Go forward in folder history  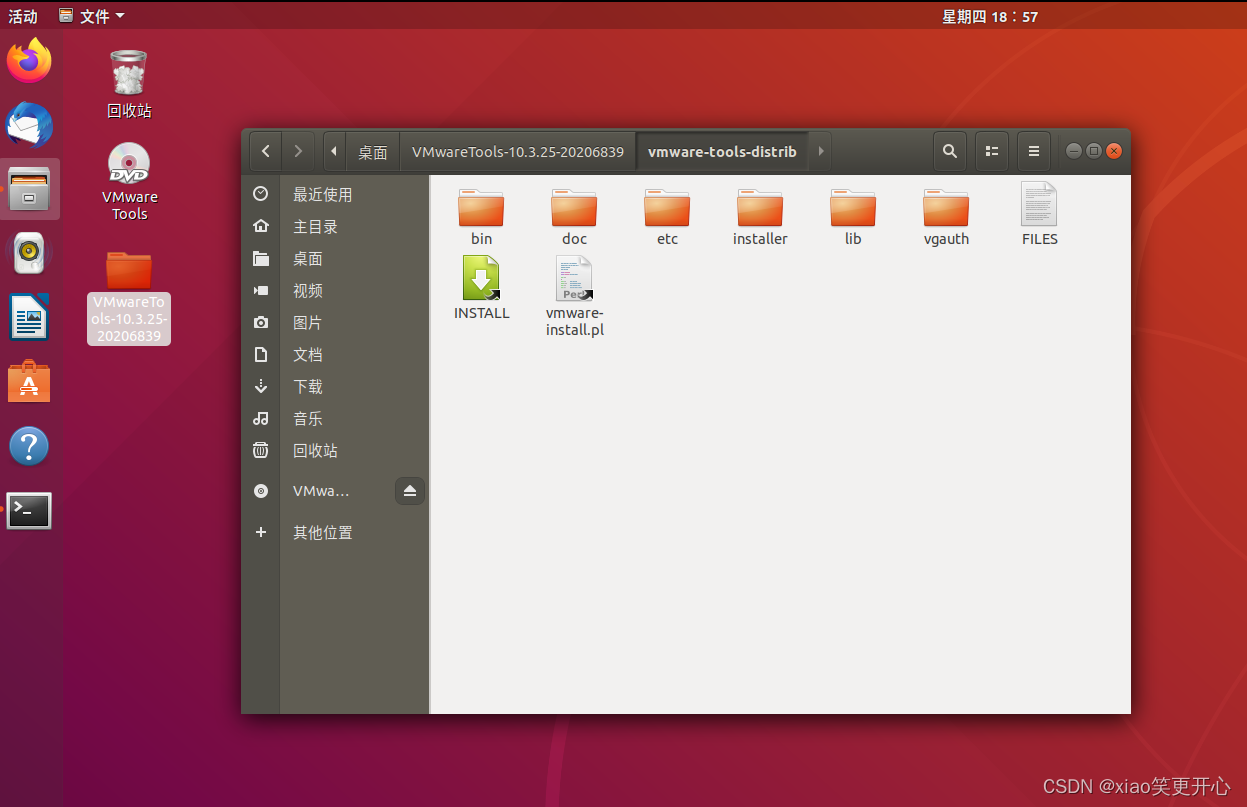(298, 151)
